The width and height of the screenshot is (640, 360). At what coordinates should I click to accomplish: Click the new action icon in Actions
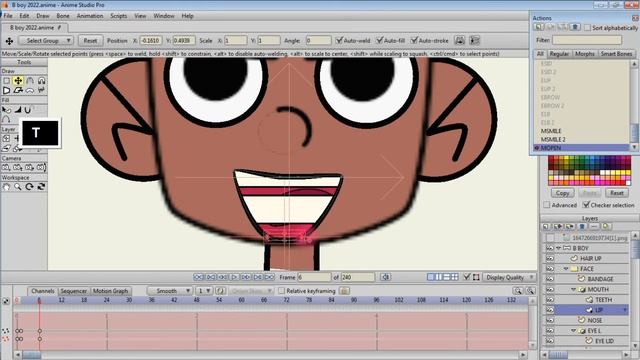click(x=539, y=27)
